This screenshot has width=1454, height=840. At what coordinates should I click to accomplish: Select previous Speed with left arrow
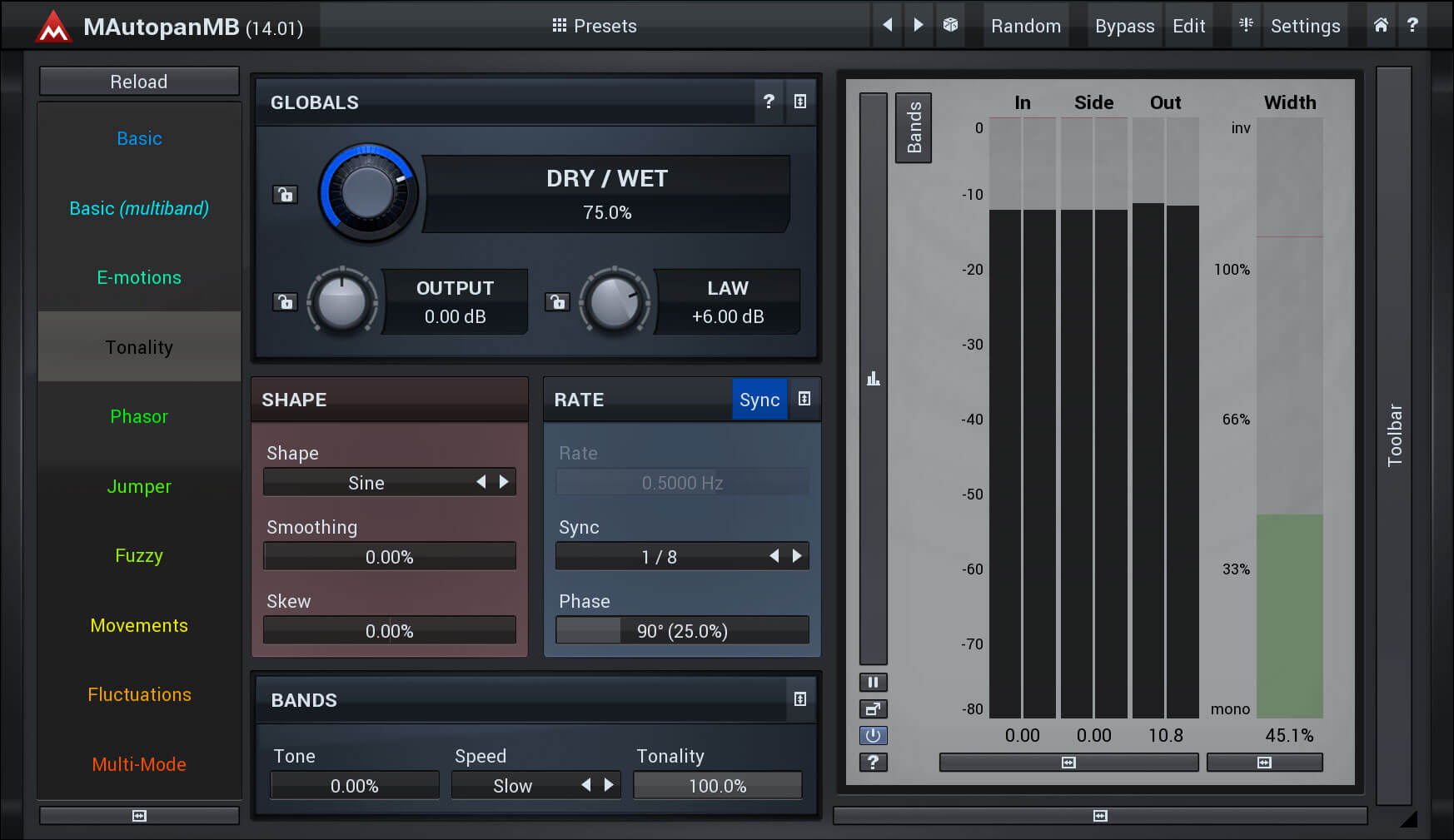(x=586, y=785)
